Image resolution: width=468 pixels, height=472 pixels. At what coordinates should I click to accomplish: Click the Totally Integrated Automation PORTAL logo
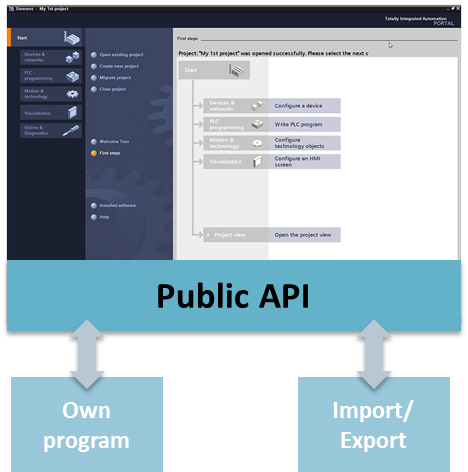419,21
